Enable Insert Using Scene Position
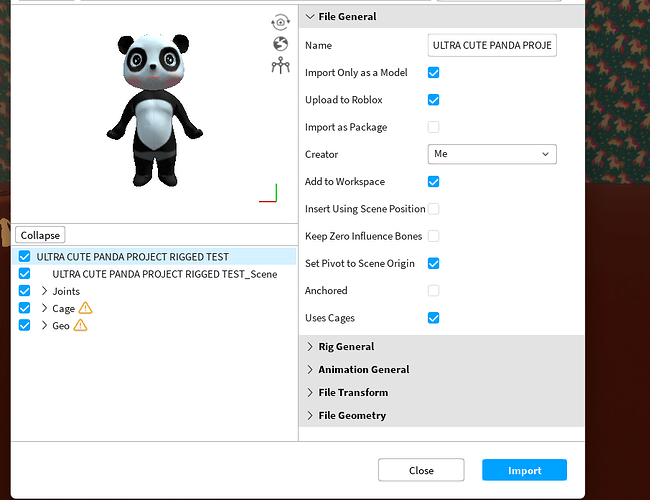 434,209
